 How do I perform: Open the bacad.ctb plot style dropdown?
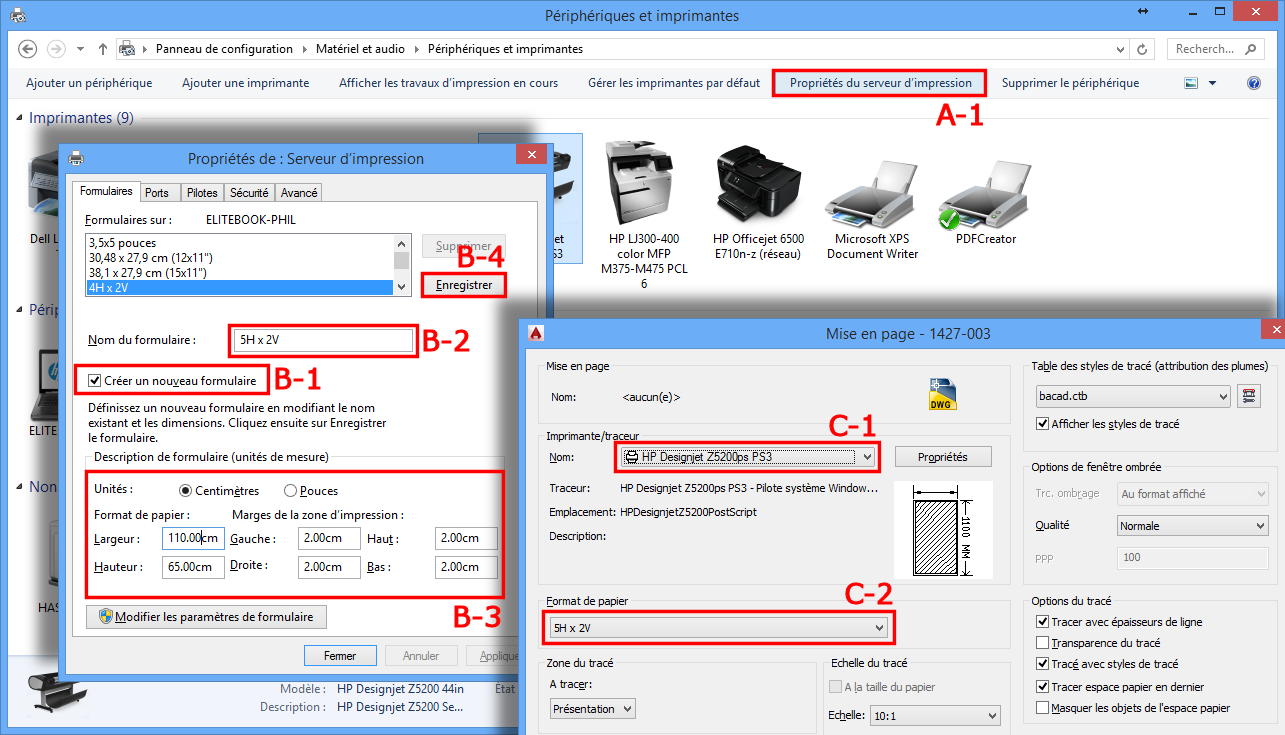pyautogui.click(x=1134, y=397)
